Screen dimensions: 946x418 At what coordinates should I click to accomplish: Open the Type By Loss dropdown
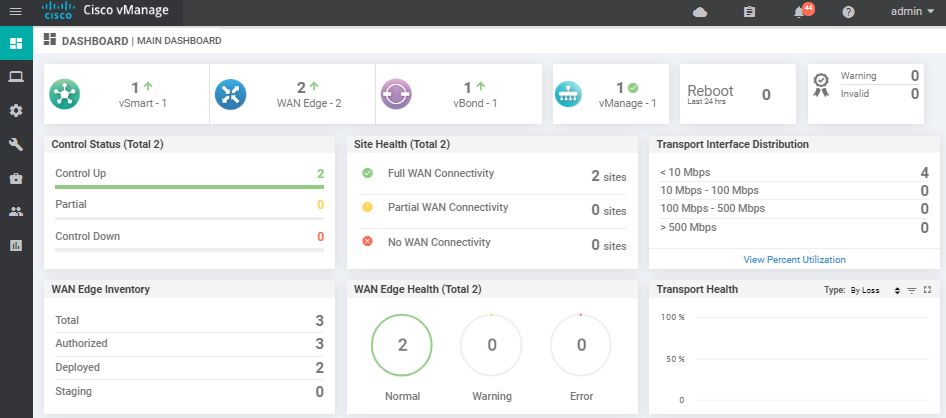(875, 290)
